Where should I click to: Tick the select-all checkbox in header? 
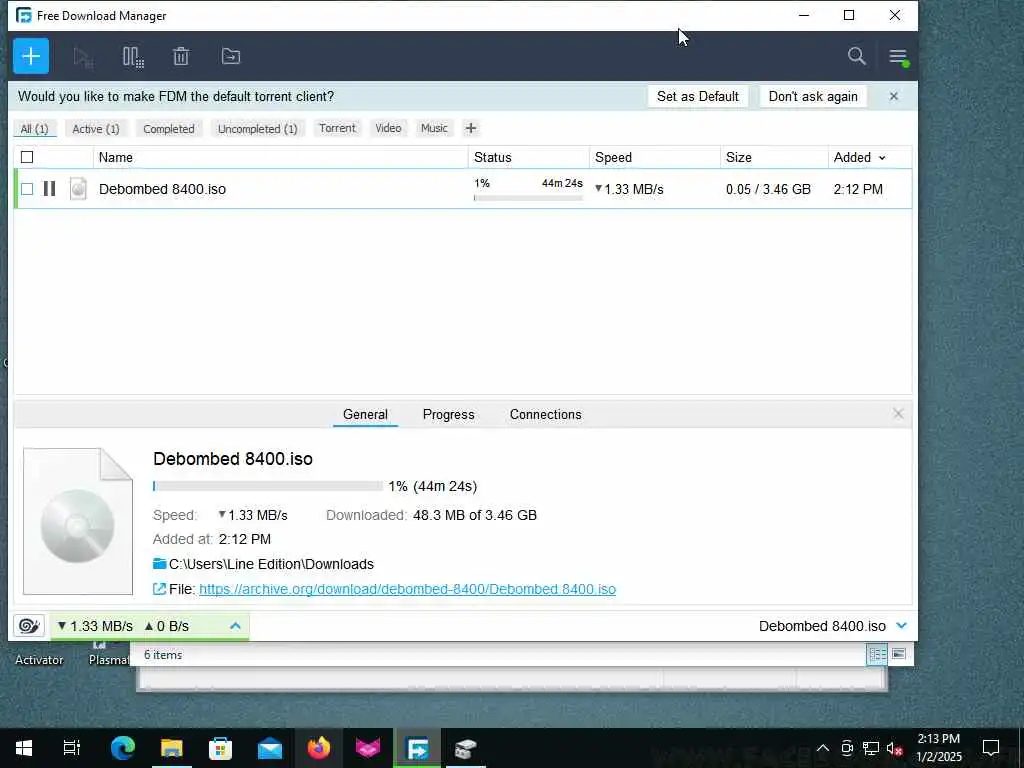[27, 157]
